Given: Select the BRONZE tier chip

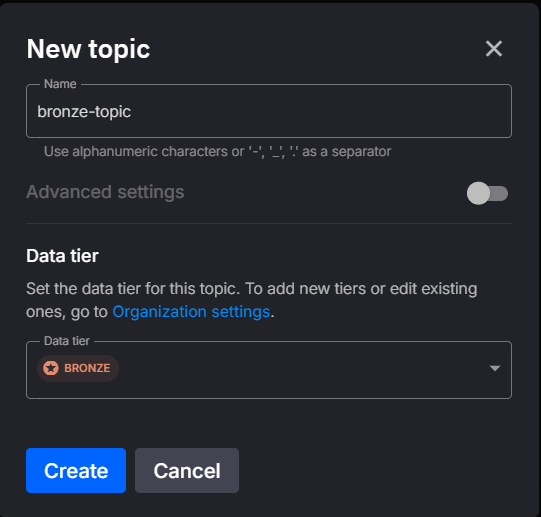Looking at the screenshot, I should tap(78, 368).
